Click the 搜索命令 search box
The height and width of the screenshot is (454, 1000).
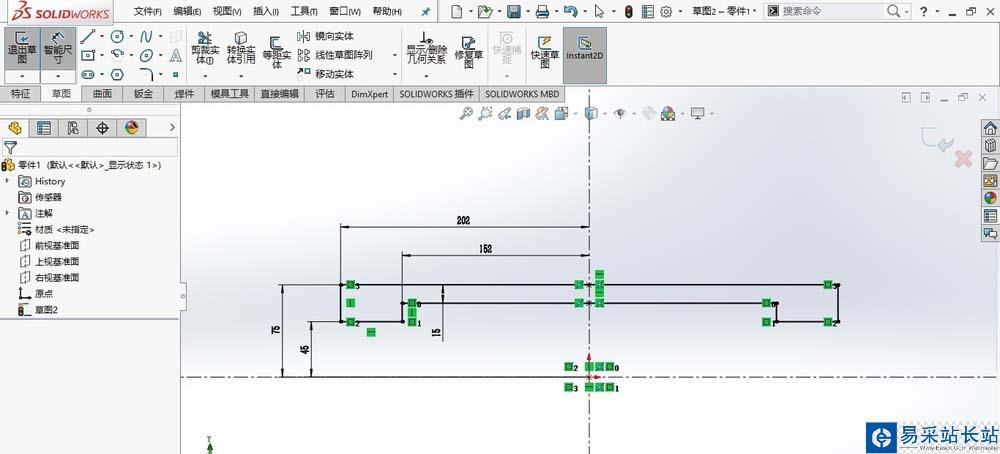[834, 11]
